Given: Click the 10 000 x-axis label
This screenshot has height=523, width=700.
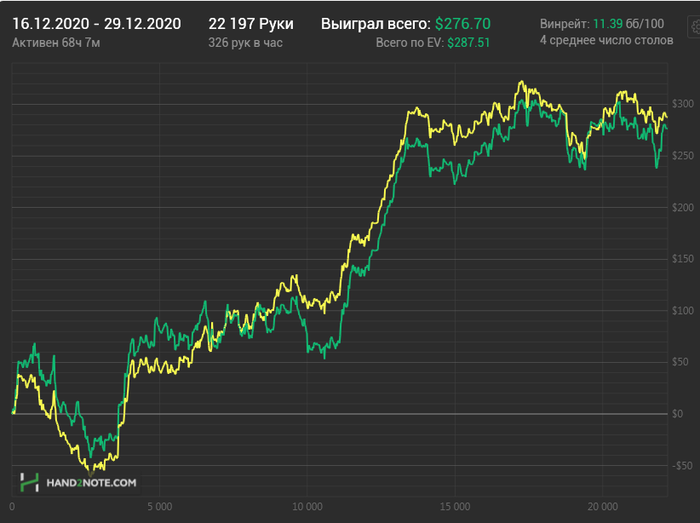Looking at the screenshot, I should pos(307,506).
